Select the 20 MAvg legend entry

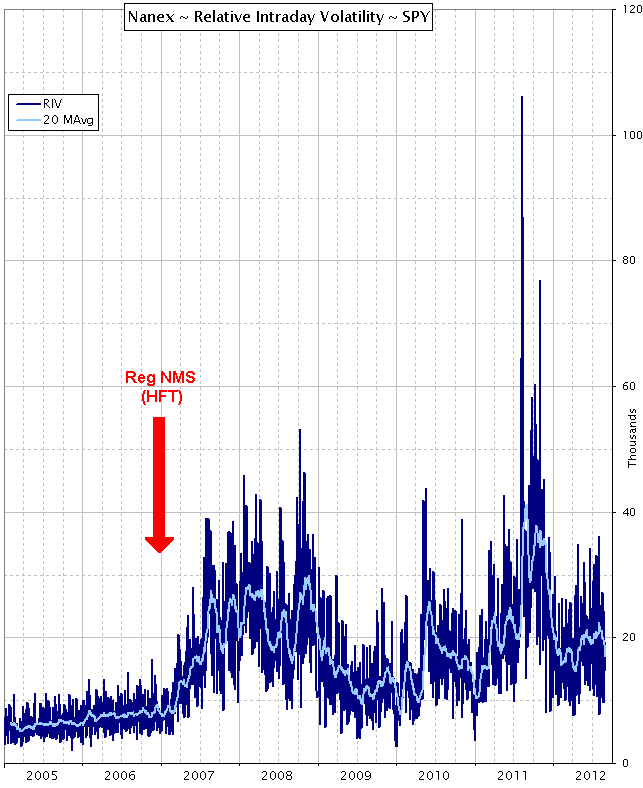pos(55,120)
